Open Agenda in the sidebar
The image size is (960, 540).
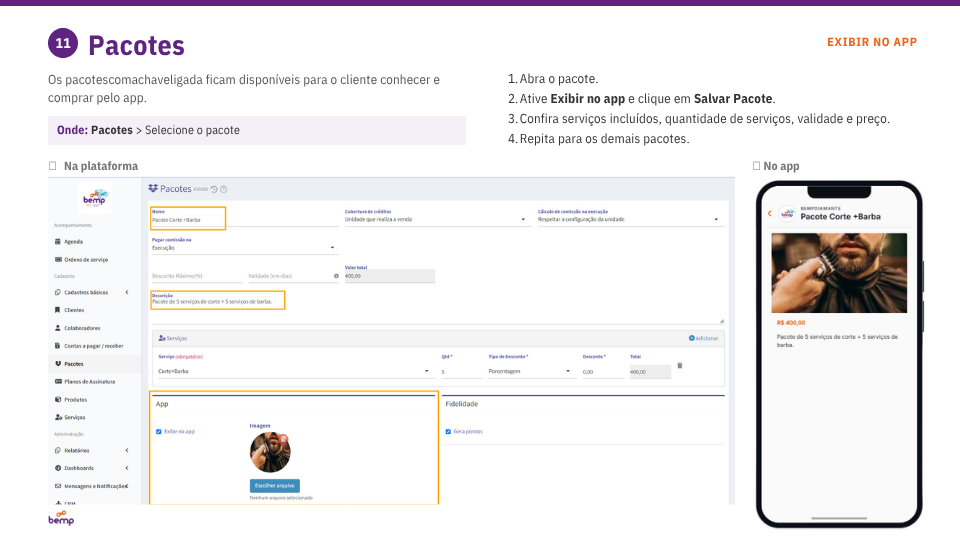coord(73,242)
